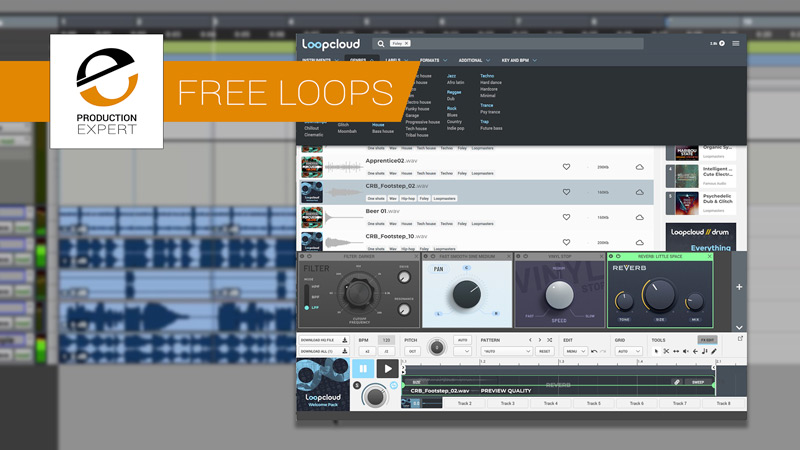This screenshot has height=450, width=800.
Task: Click Download All button
Action: coord(323,351)
